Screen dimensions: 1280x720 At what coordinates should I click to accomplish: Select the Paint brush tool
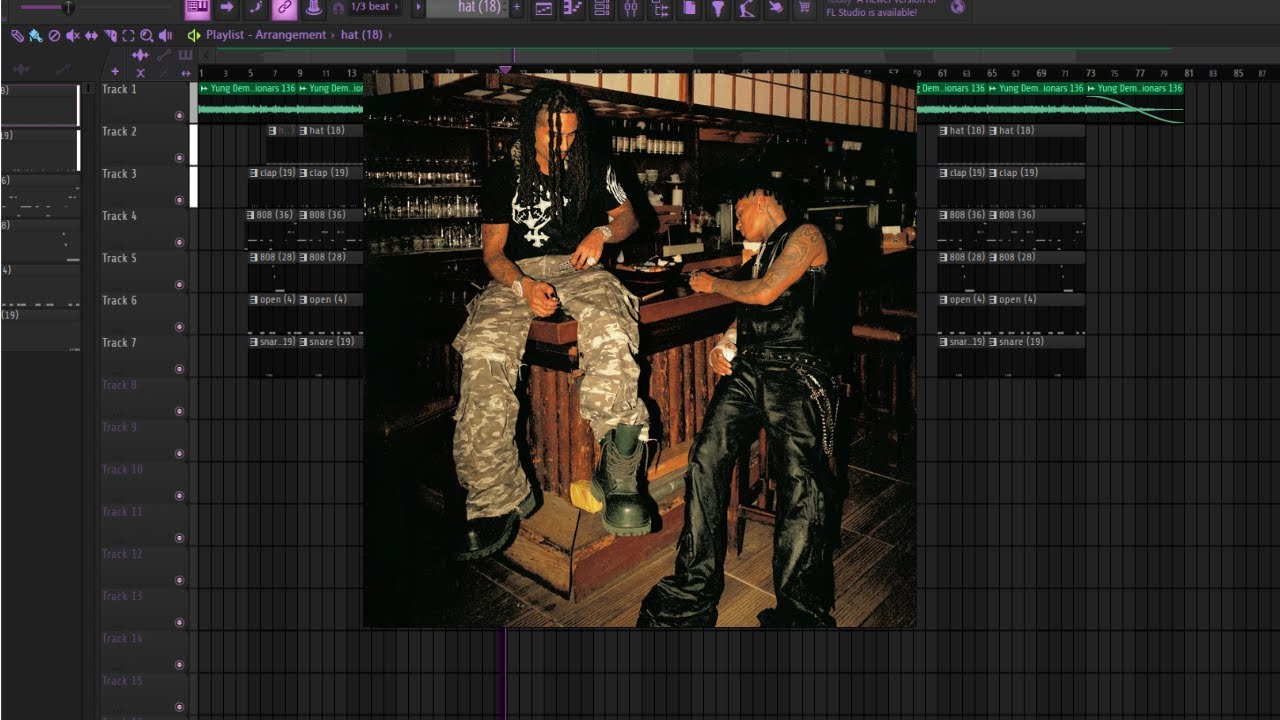coord(35,35)
